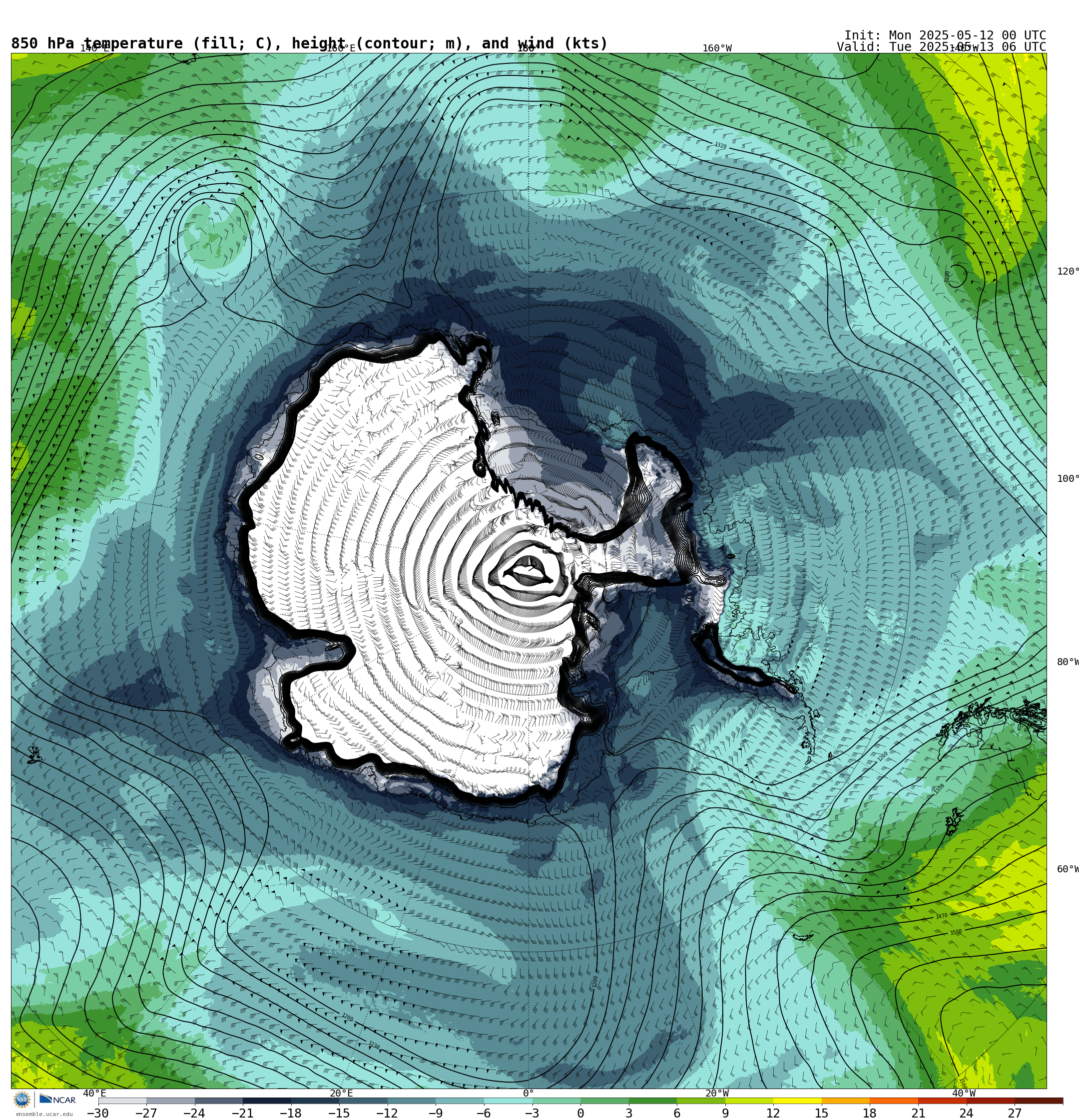
Task: Click the 40°E longitude label at bottom
Action: [95, 1093]
